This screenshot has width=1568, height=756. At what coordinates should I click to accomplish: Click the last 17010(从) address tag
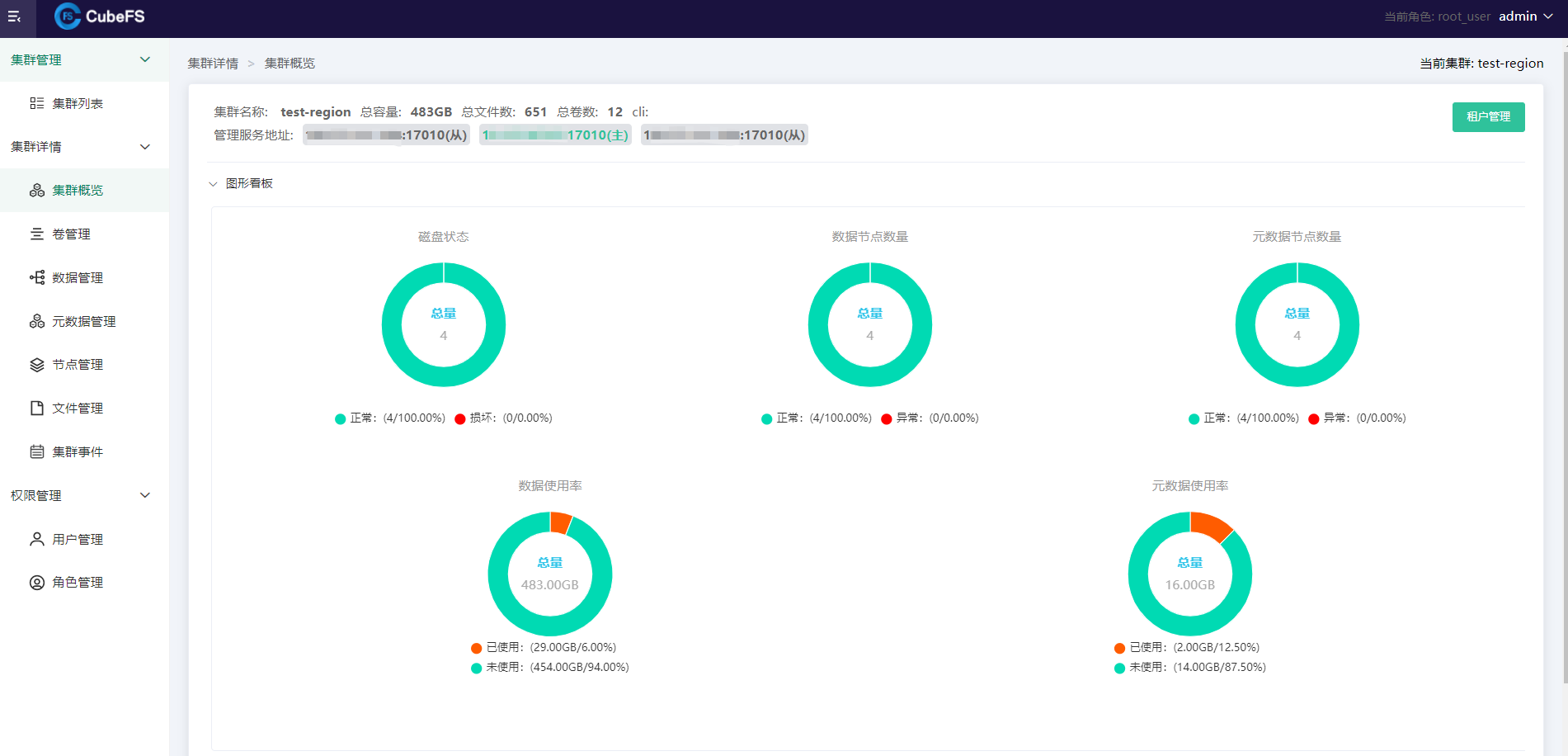point(724,135)
